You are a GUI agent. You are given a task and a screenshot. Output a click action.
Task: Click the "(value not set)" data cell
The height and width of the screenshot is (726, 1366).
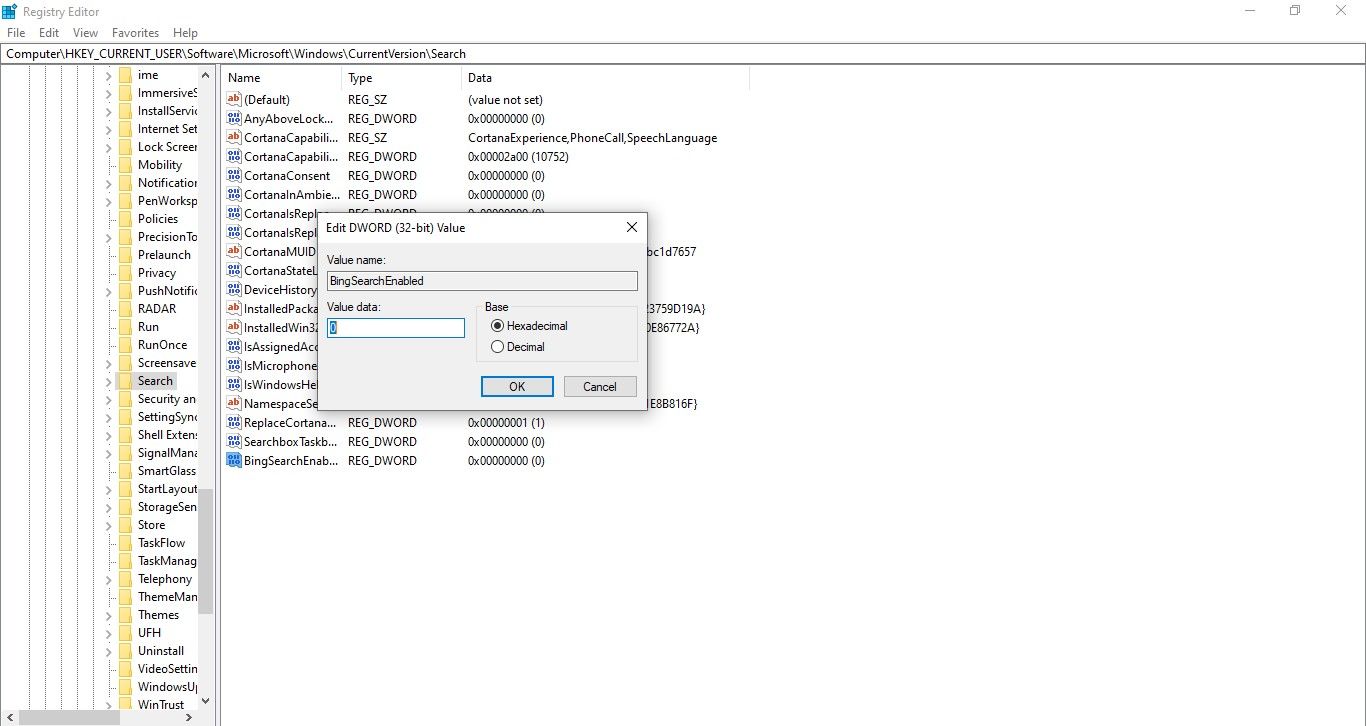tap(505, 100)
